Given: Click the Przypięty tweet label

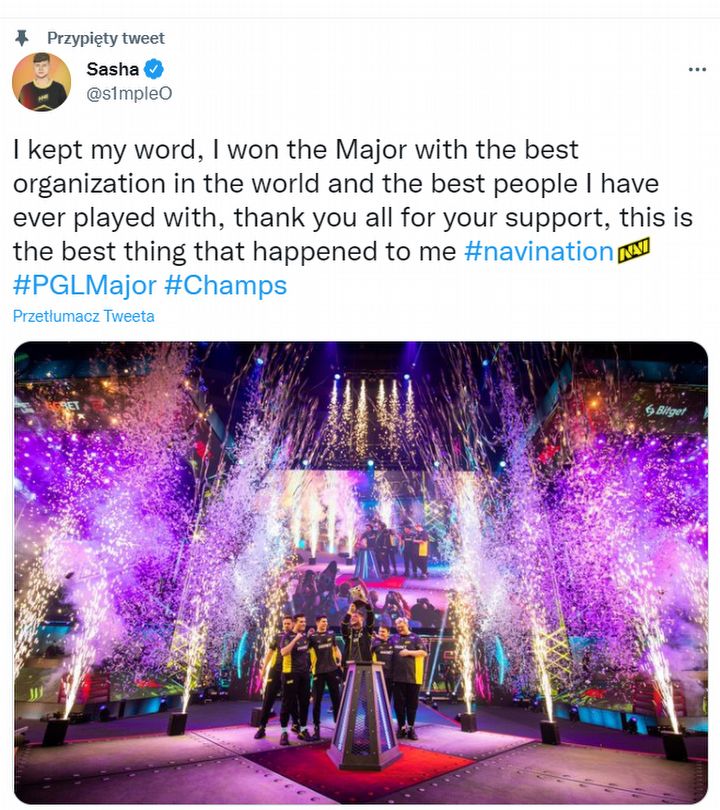Looking at the screenshot, I should point(105,38).
